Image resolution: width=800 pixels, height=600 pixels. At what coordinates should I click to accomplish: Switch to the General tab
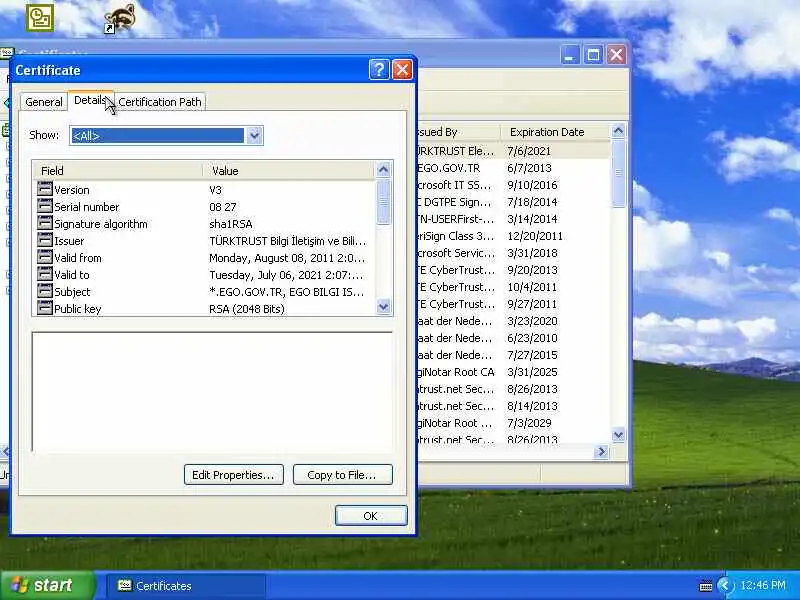(x=43, y=102)
